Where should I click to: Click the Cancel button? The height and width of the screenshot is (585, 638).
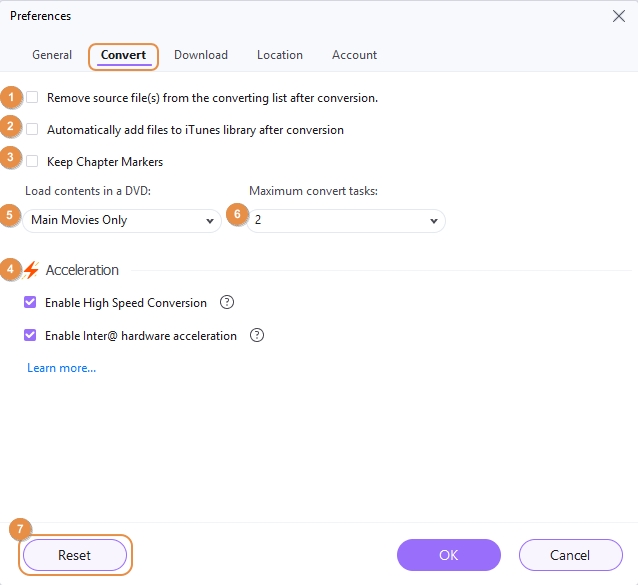pos(570,555)
